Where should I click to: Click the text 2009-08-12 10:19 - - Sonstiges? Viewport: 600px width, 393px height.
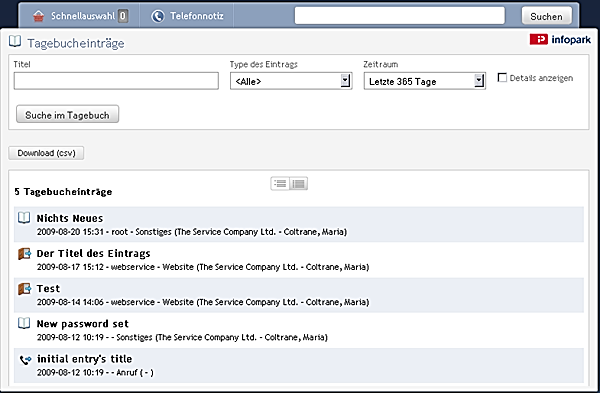coord(95,338)
